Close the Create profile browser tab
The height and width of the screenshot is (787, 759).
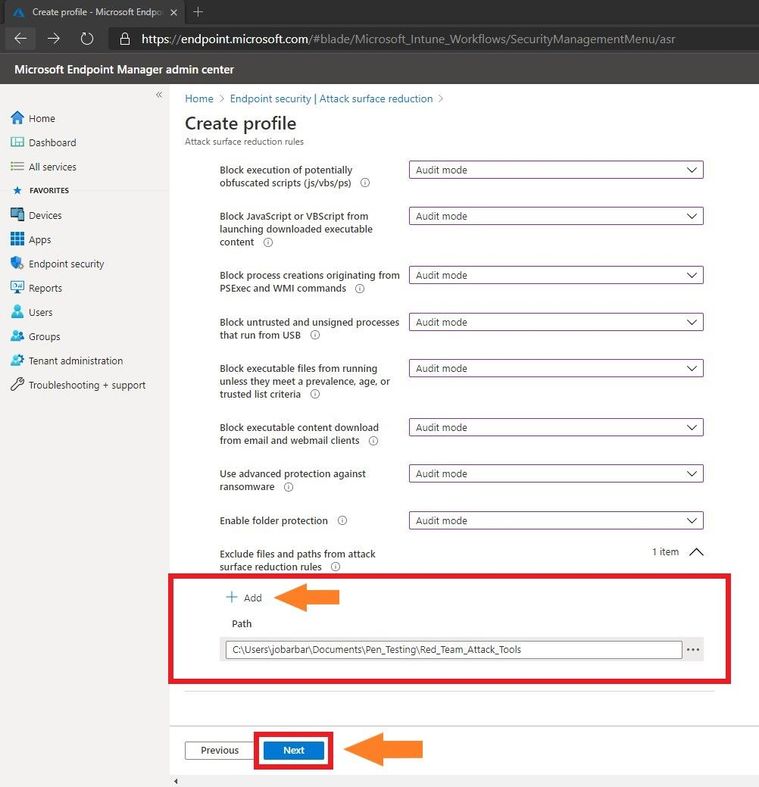point(174,13)
